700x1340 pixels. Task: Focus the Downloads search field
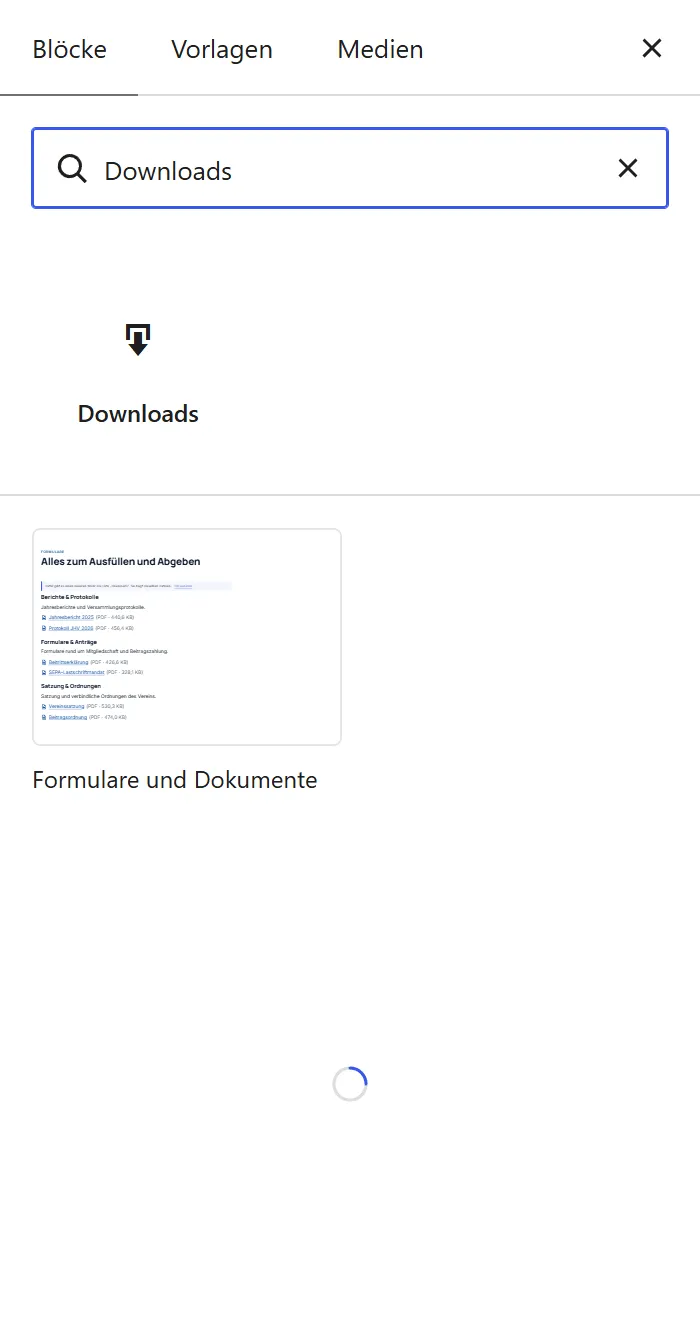point(350,168)
